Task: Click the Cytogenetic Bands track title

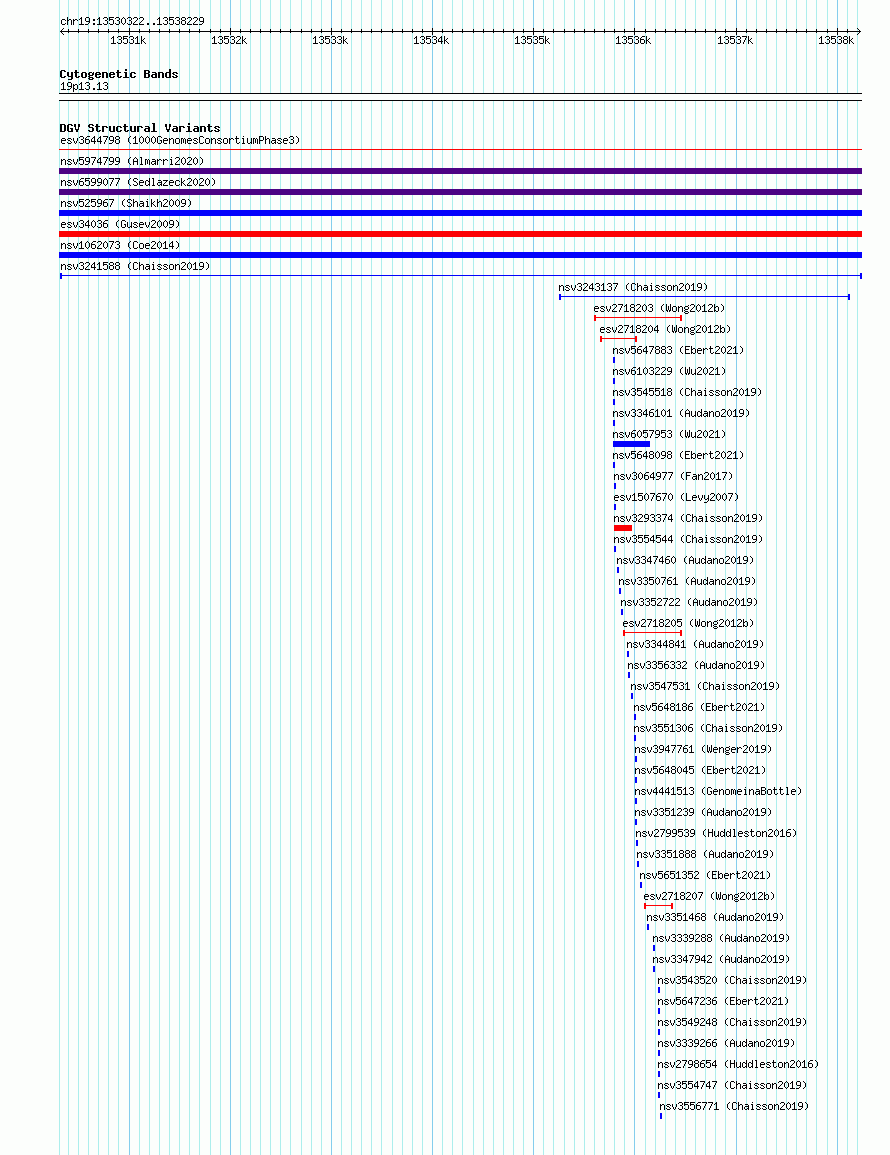Action: (119, 74)
